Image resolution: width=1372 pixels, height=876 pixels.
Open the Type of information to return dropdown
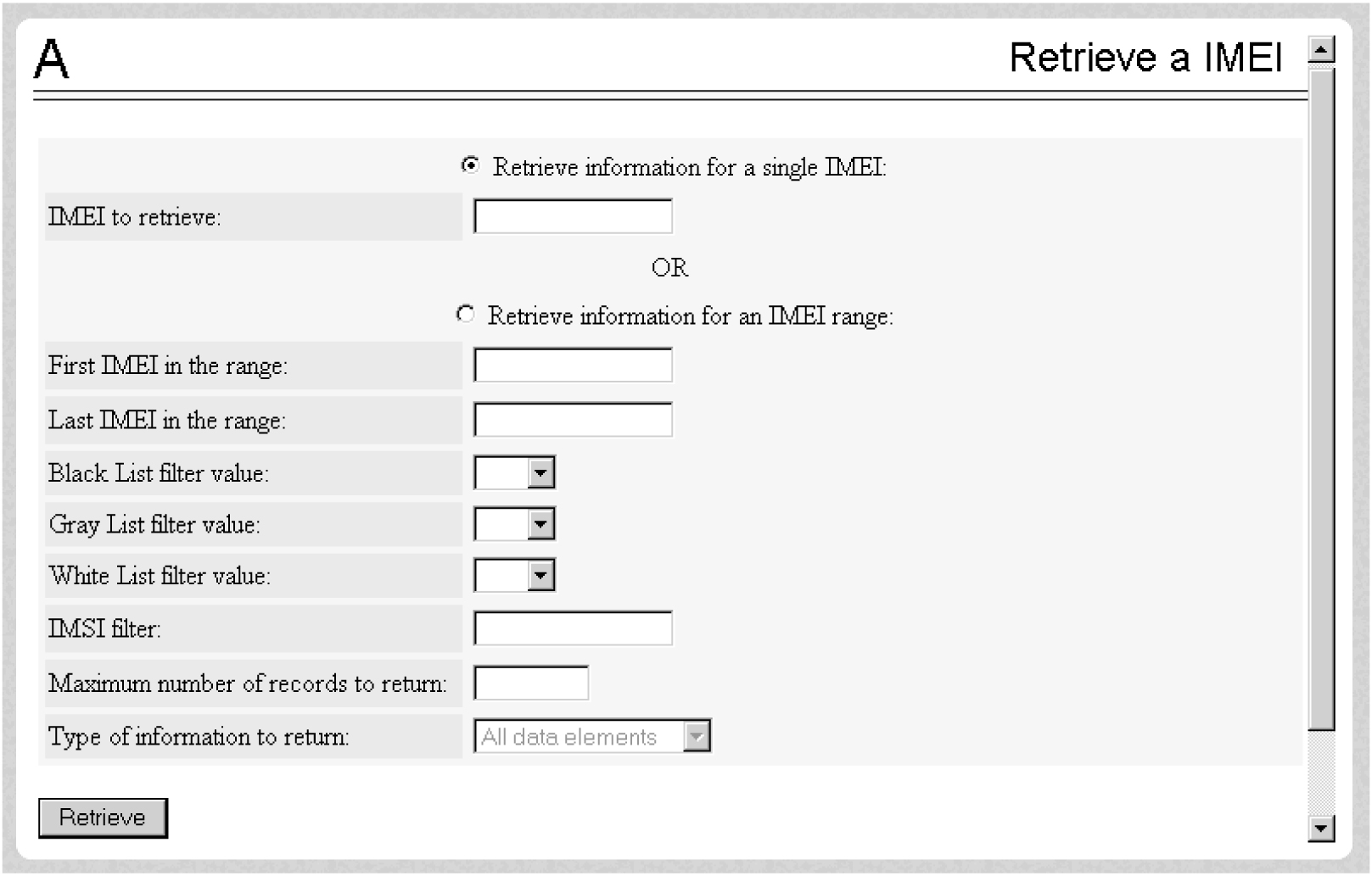[696, 736]
